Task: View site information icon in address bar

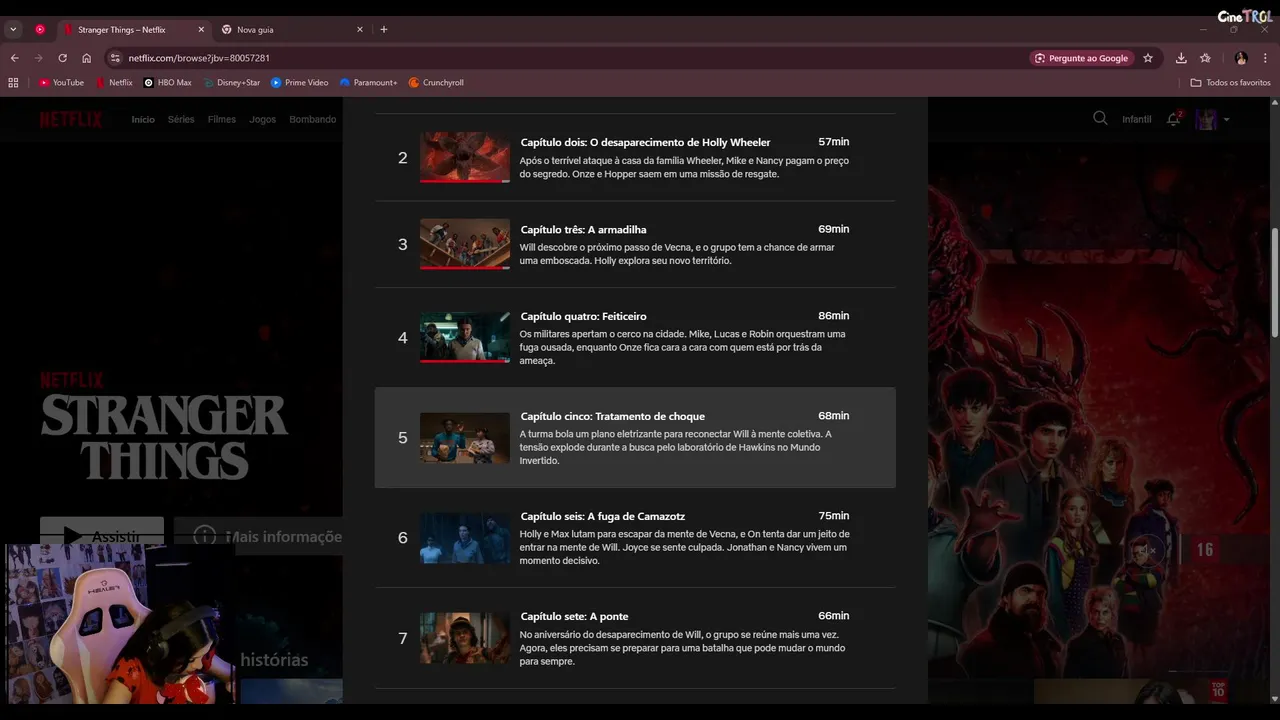Action: 115,58
